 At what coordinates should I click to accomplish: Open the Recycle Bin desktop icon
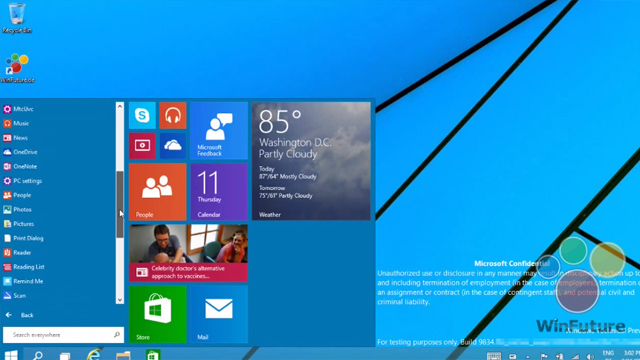17,18
